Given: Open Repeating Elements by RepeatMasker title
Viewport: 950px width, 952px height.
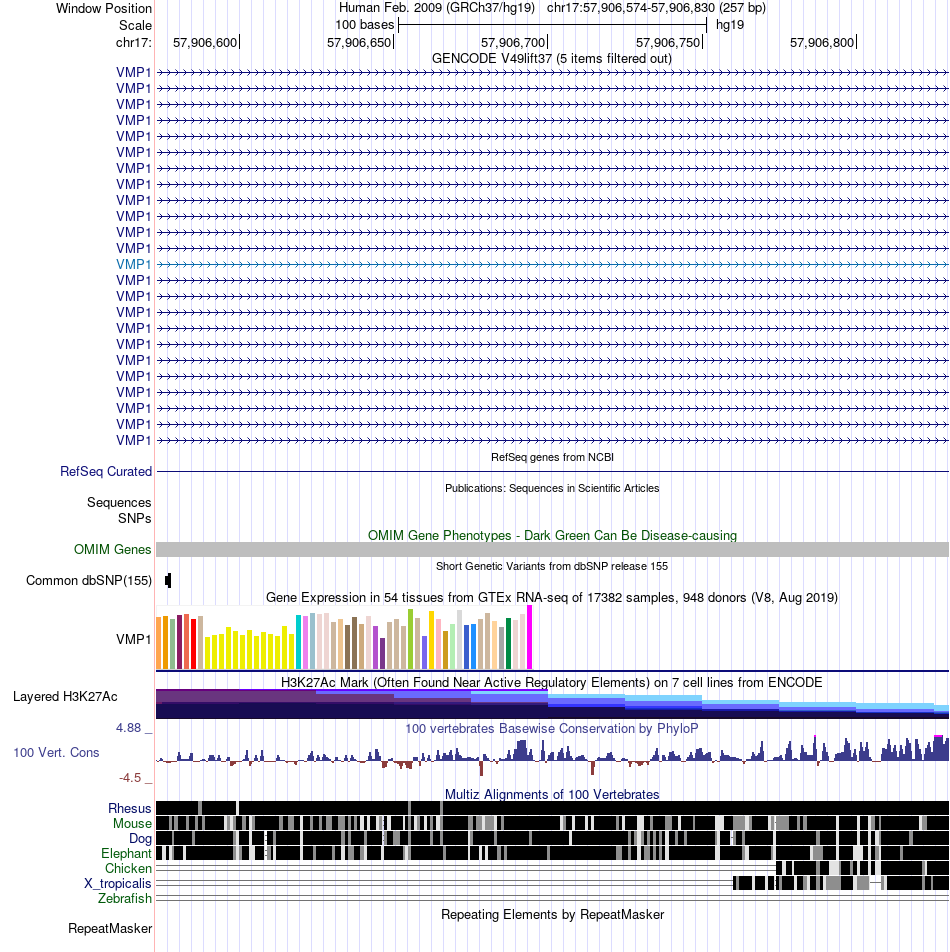Looking at the screenshot, I should (x=552, y=914).
